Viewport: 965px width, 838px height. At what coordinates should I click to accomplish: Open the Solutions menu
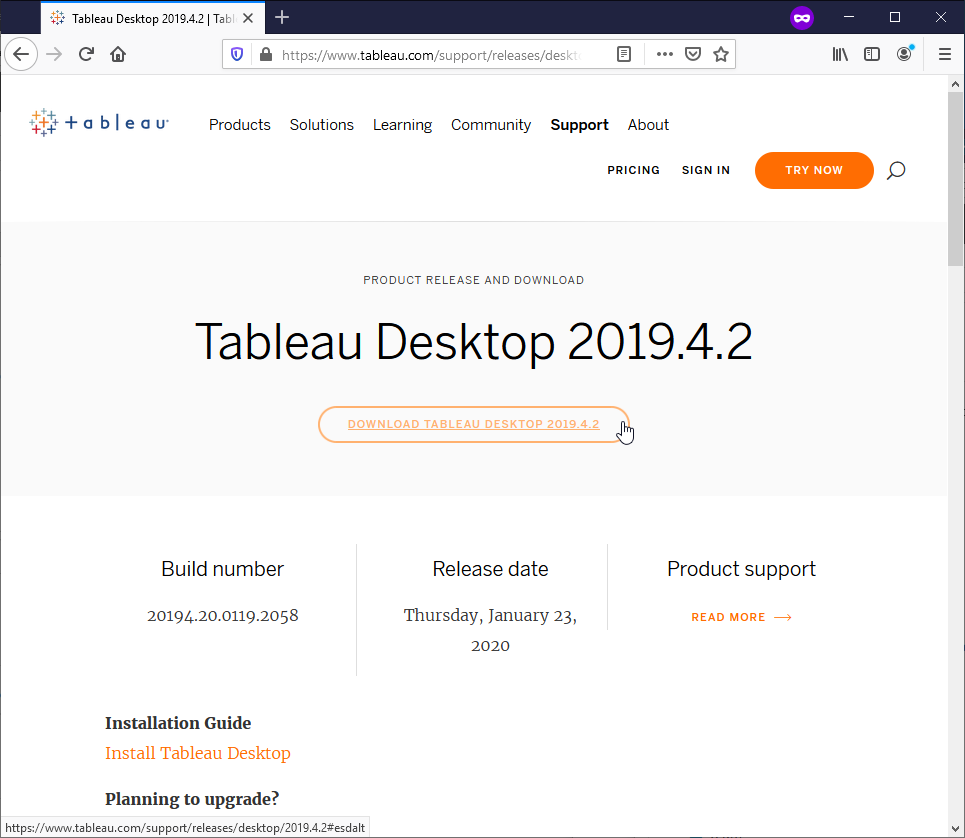(322, 125)
